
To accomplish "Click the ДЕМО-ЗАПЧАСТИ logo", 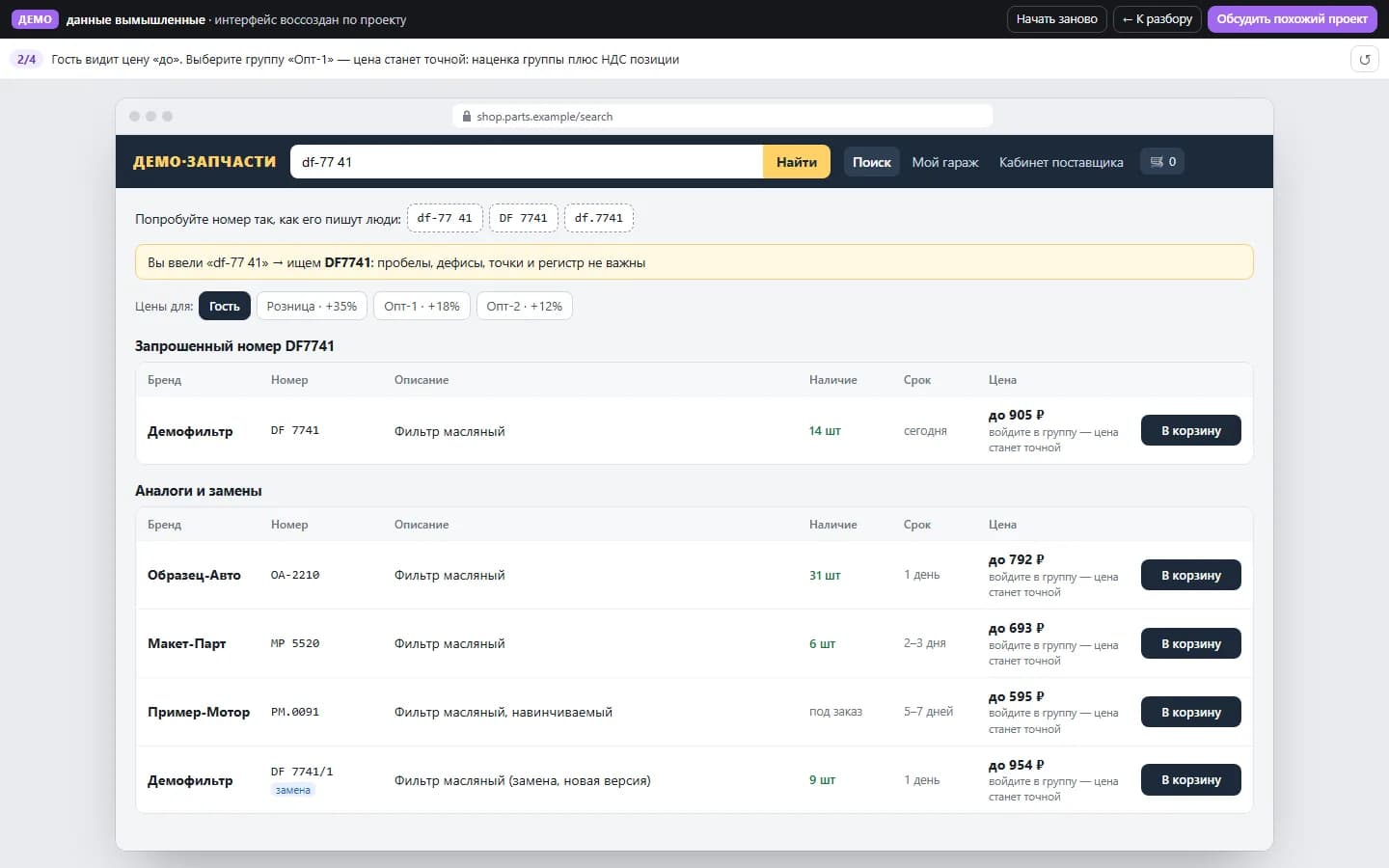I will pos(204,162).
